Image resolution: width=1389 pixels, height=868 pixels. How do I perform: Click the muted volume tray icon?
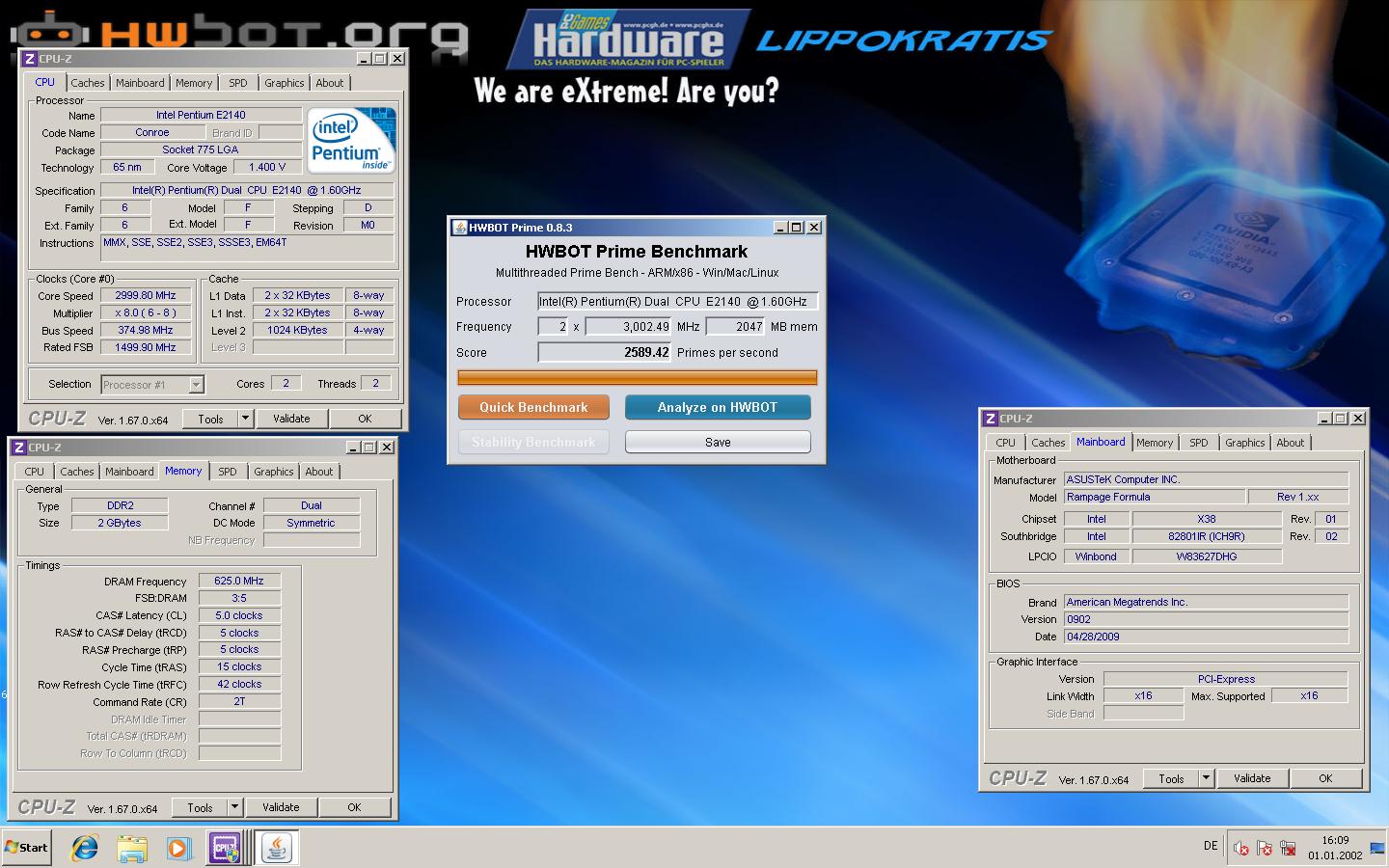point(1241,848)
